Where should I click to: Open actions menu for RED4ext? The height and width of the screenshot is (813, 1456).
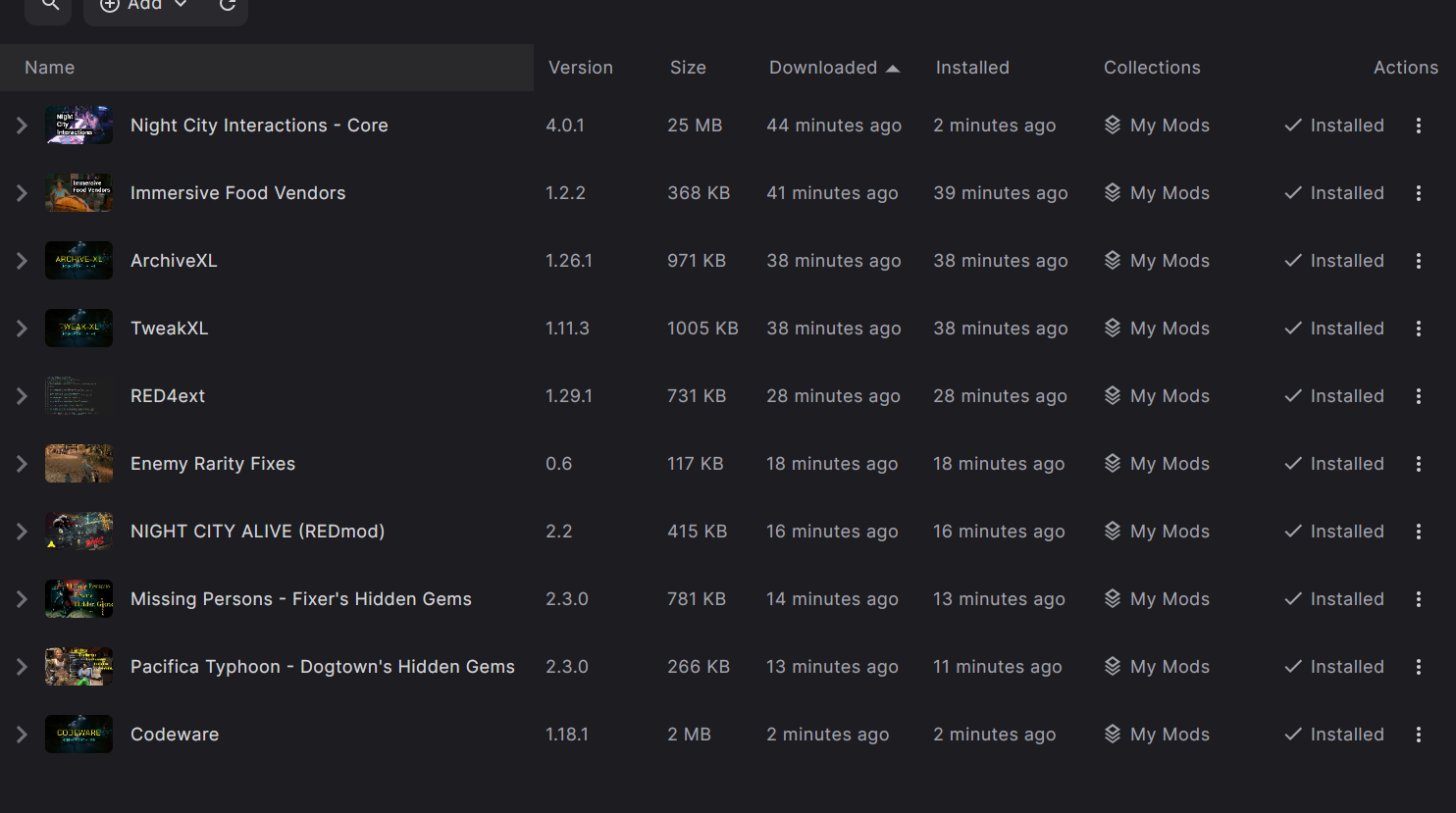coord(1419,396)
